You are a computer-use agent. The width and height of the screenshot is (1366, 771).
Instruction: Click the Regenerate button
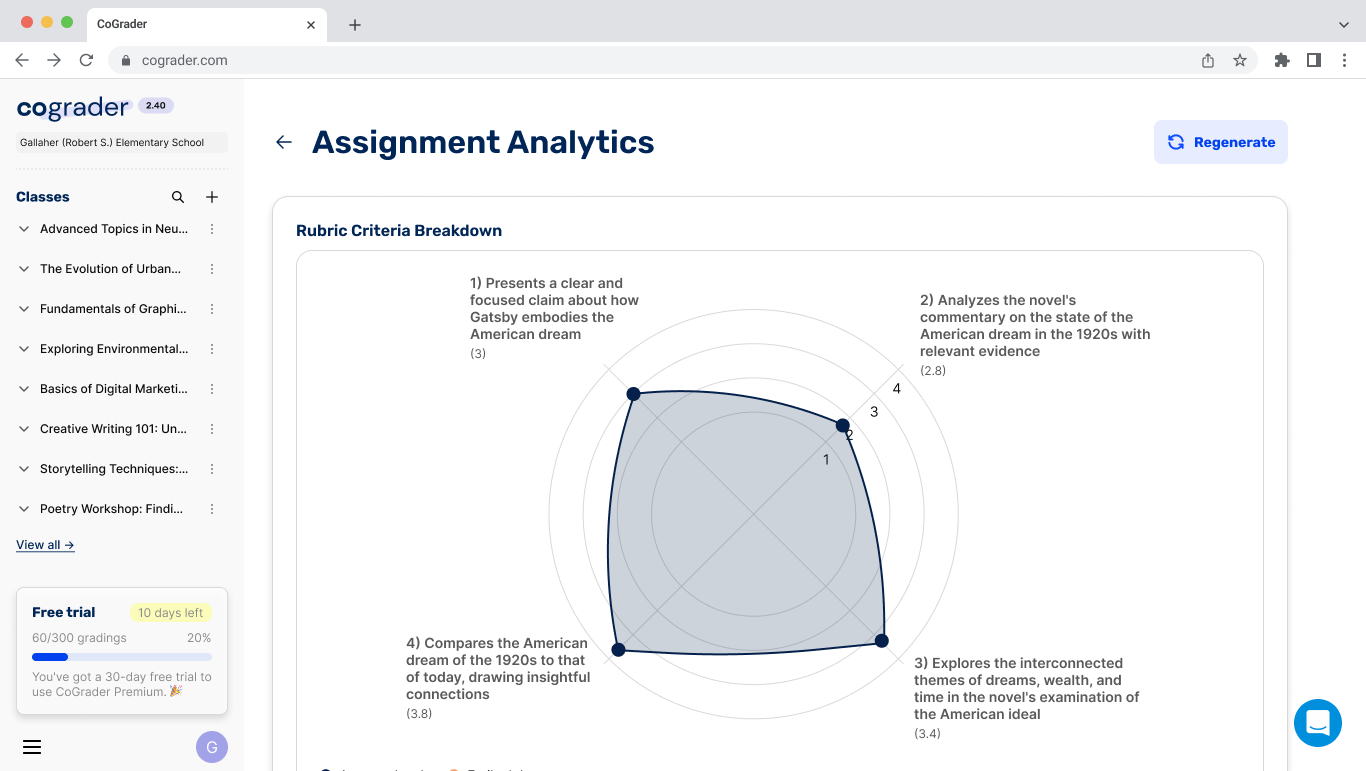[x=1220, y=142]
